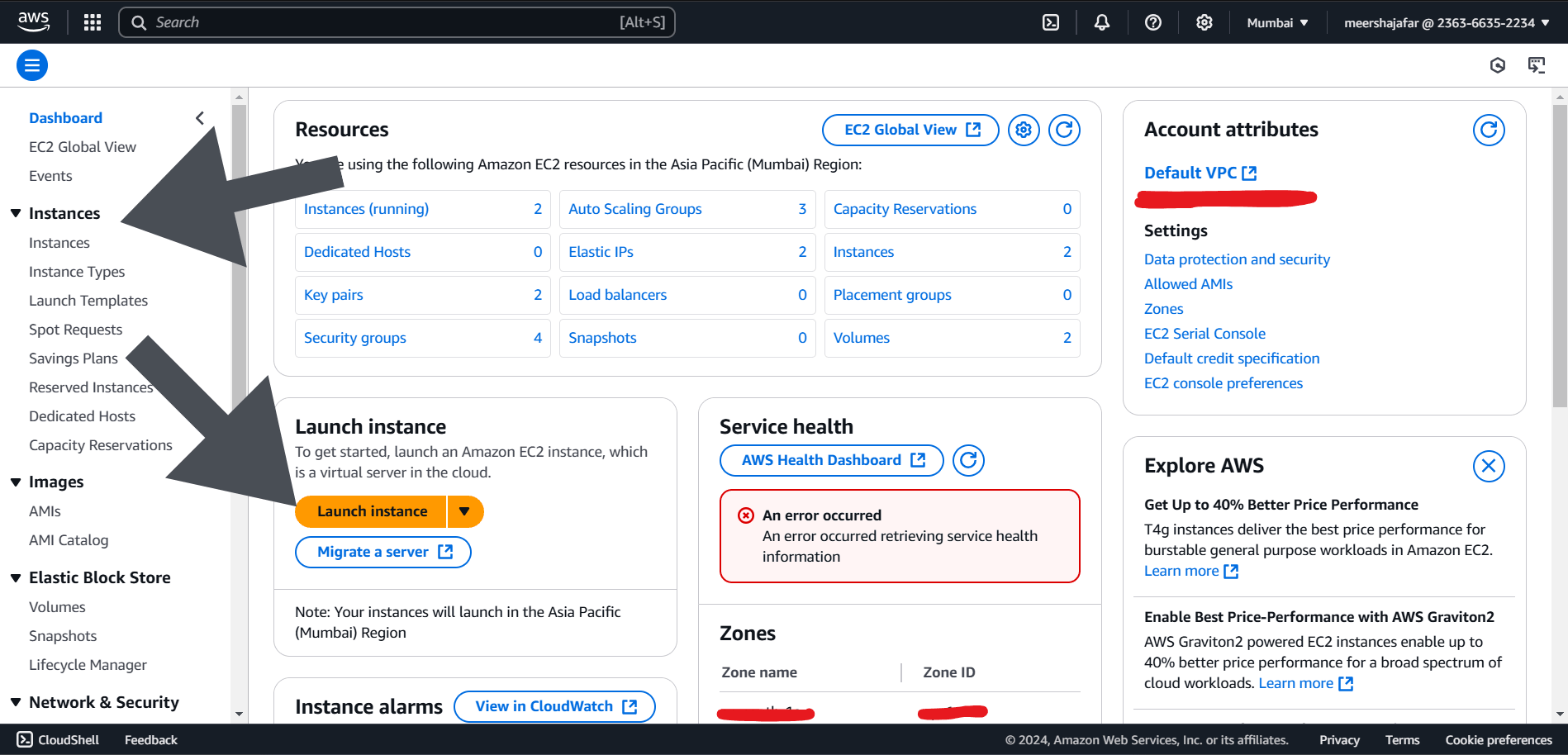The width and height of the screenshot is (1568, 755).
Task: Collapse the Images sidebar section
Action: coord(16,482)
